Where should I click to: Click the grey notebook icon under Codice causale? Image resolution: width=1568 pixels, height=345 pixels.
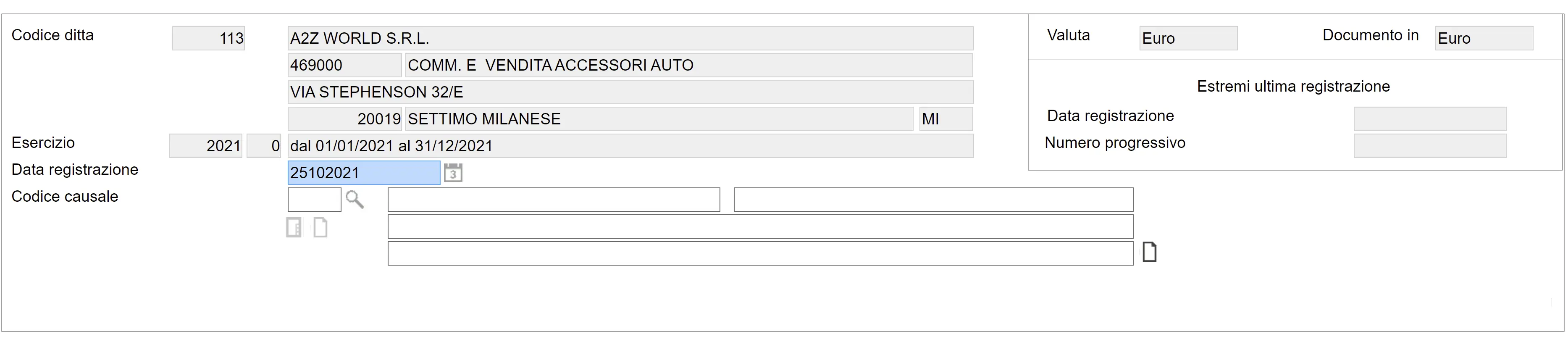click(x=294, y=228)
